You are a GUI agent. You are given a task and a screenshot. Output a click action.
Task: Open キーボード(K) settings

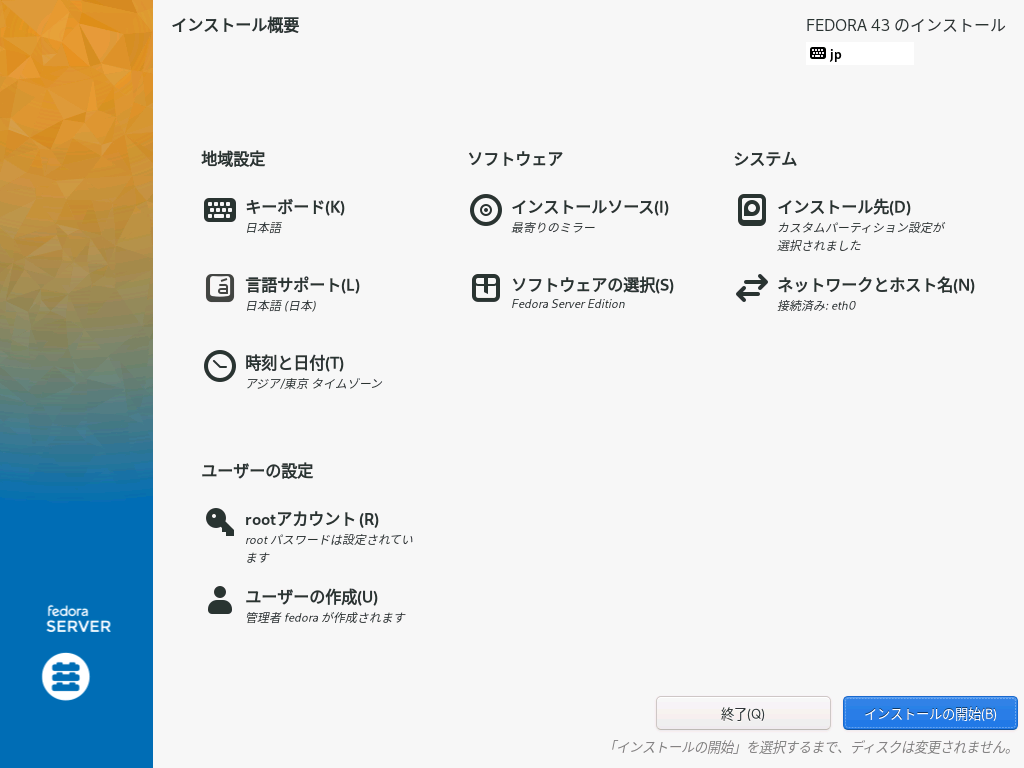click(295, 207)
